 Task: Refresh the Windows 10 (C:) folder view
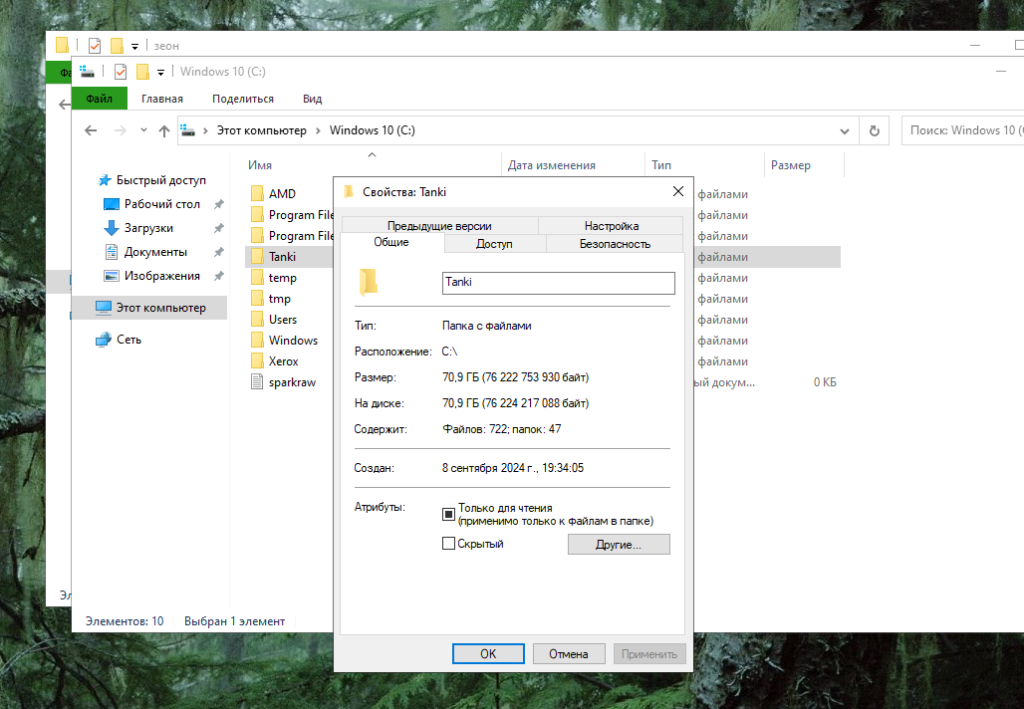click(x=874, y=131)
